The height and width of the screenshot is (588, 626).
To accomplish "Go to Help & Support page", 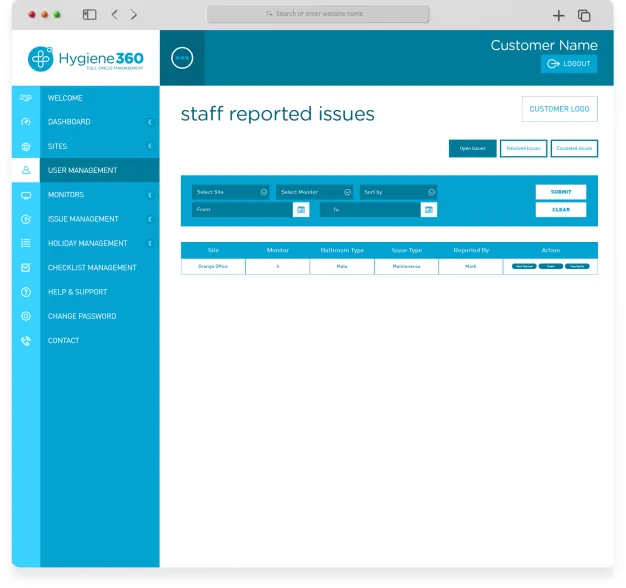I will coord(77,292).
